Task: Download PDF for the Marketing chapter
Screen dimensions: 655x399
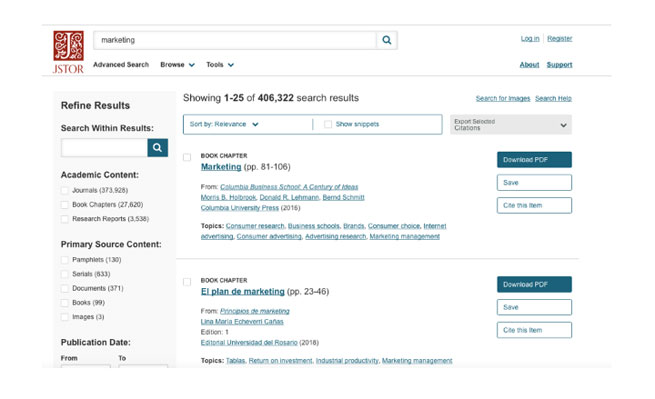Action: [534, 160]
